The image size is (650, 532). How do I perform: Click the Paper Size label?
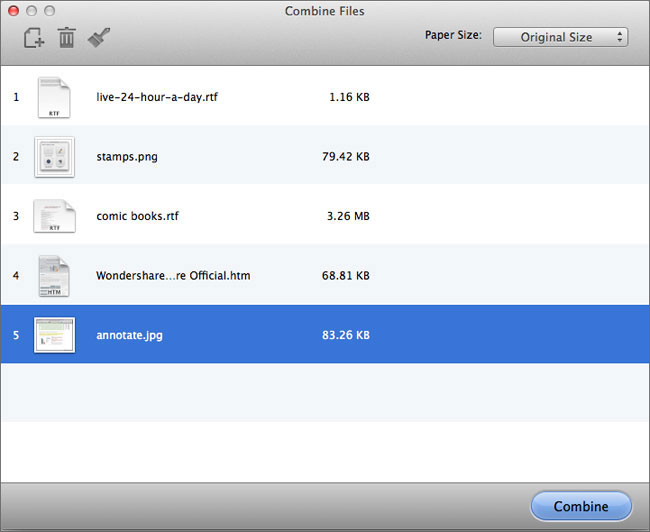click(453, 35)
